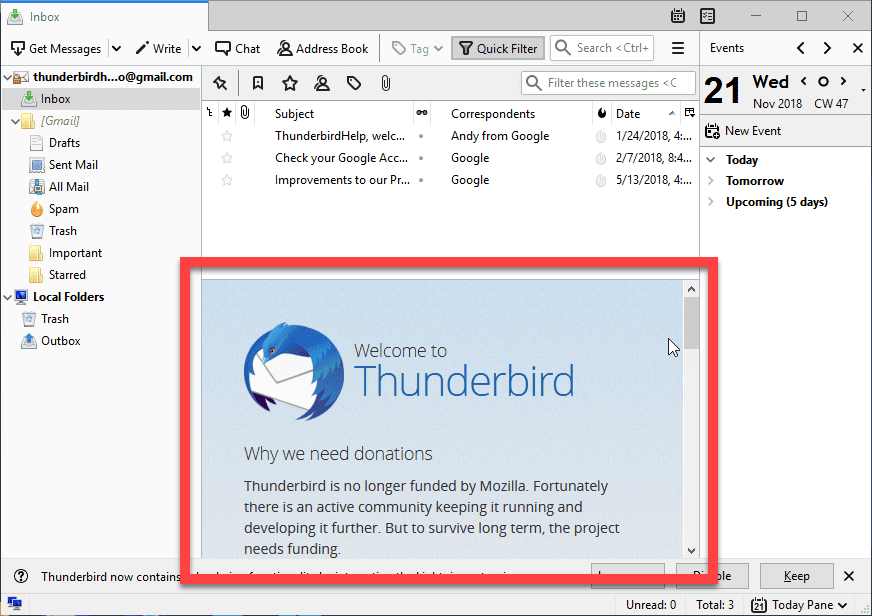Toggle the Quick Filter bar
Image resolution: width=872 pixels, height=616 pixels.
click(497, 47)
